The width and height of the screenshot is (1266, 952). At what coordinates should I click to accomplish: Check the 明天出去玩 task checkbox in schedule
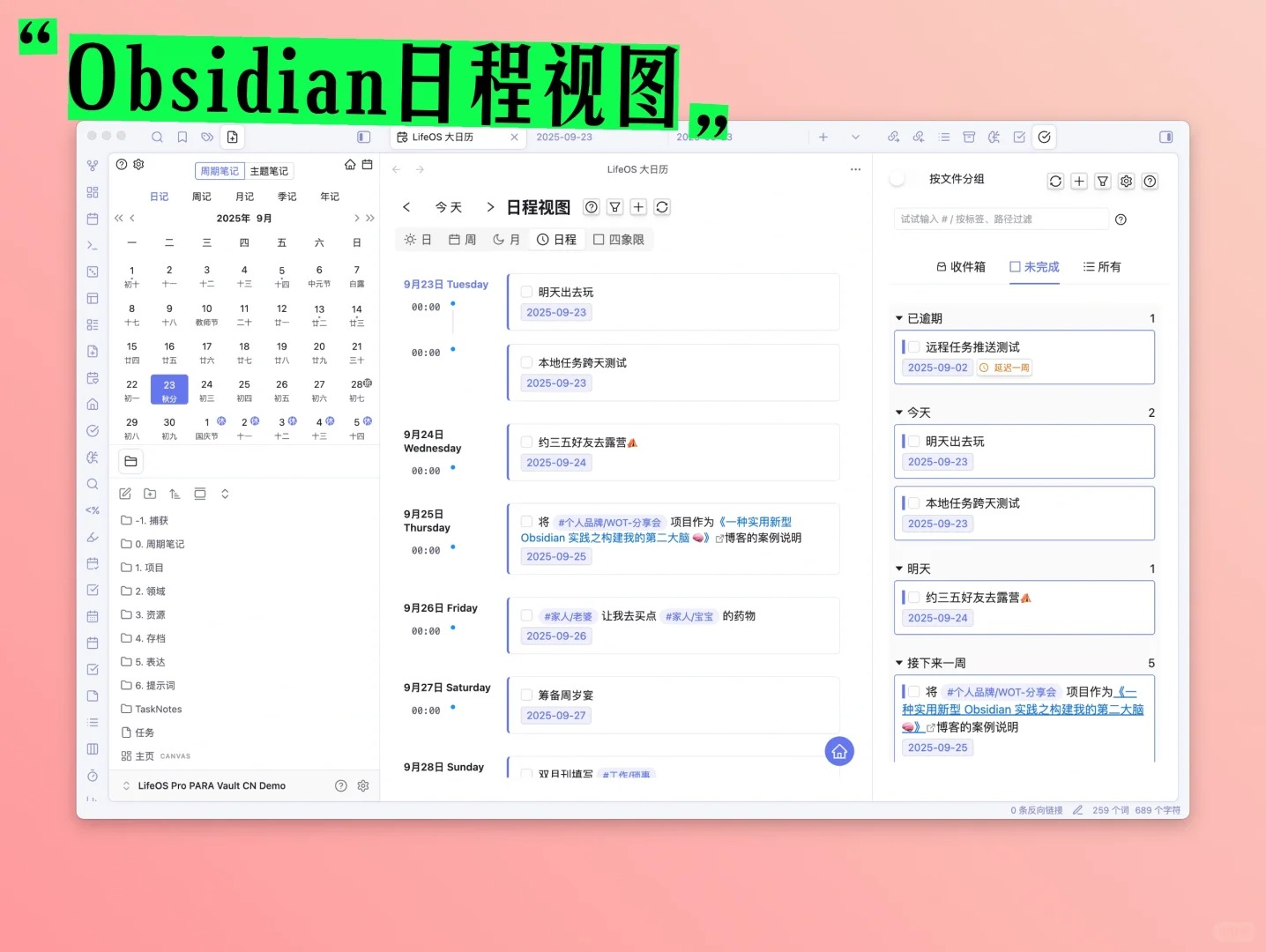(x=526, y=292)
